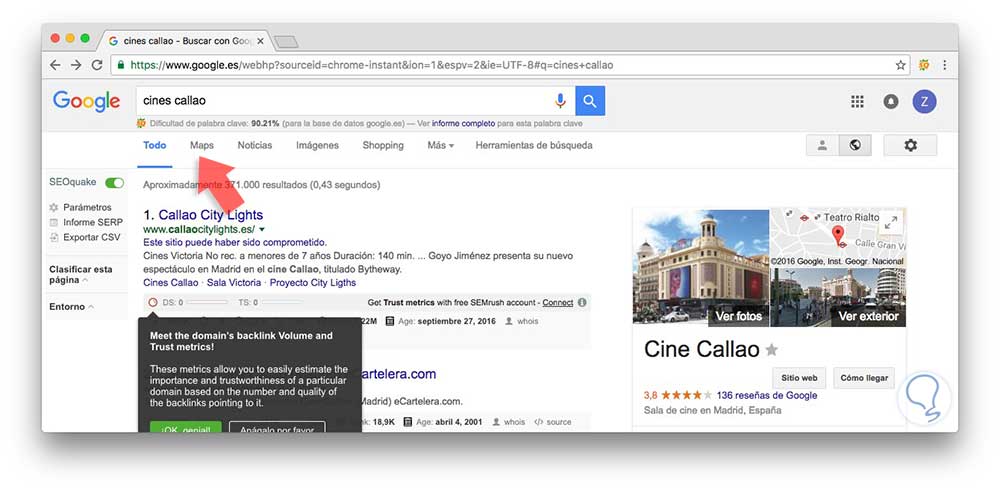Viewport: 1000px width, 492px height.
Task: Click the cines callao search field
Action: pos(343,101)
